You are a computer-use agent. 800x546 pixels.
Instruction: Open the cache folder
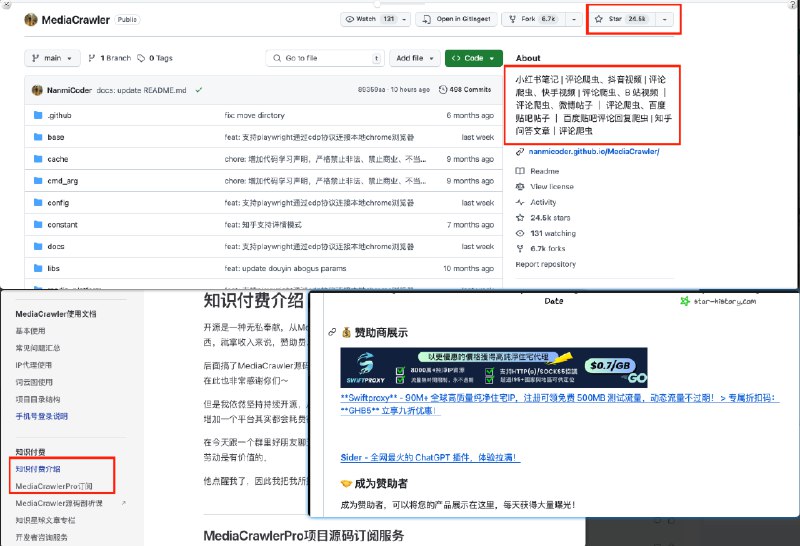[x=58, y=159]
